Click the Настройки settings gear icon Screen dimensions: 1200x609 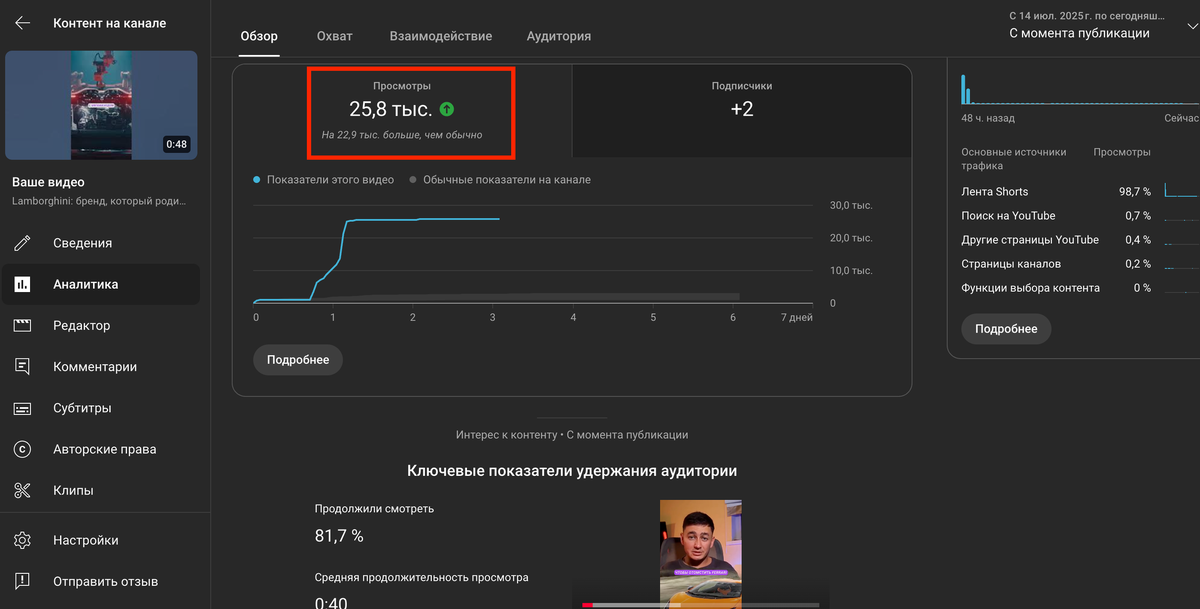[x=24, y=539]
